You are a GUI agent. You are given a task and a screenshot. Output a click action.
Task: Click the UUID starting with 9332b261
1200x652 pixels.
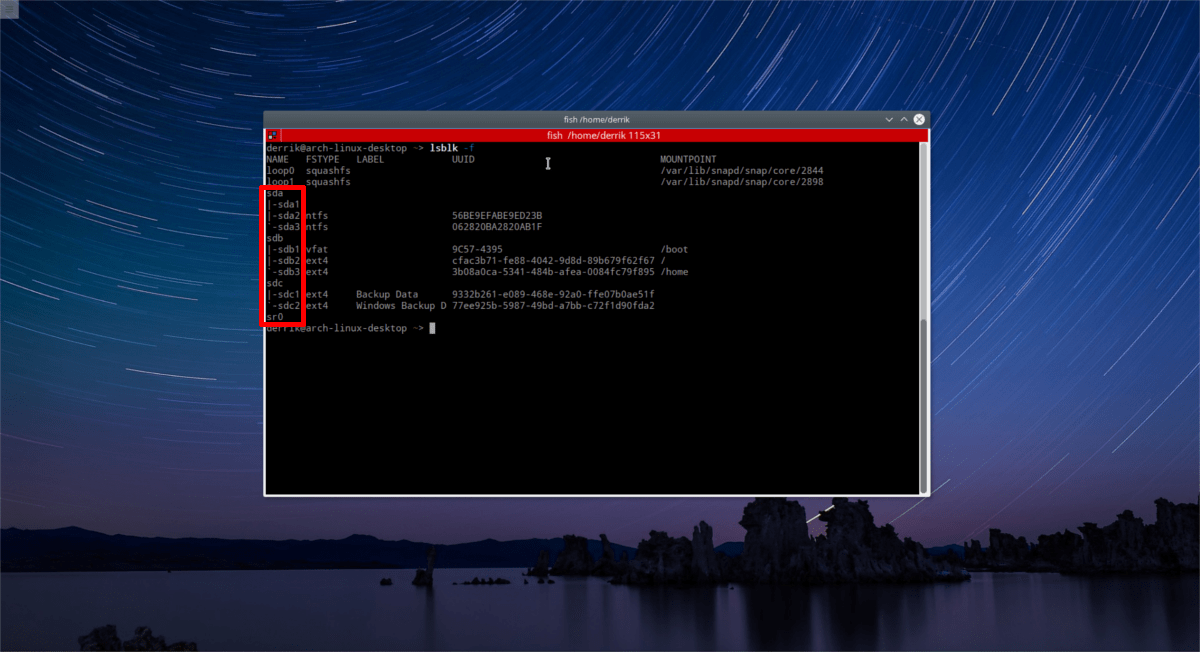(x=553, y=294)
